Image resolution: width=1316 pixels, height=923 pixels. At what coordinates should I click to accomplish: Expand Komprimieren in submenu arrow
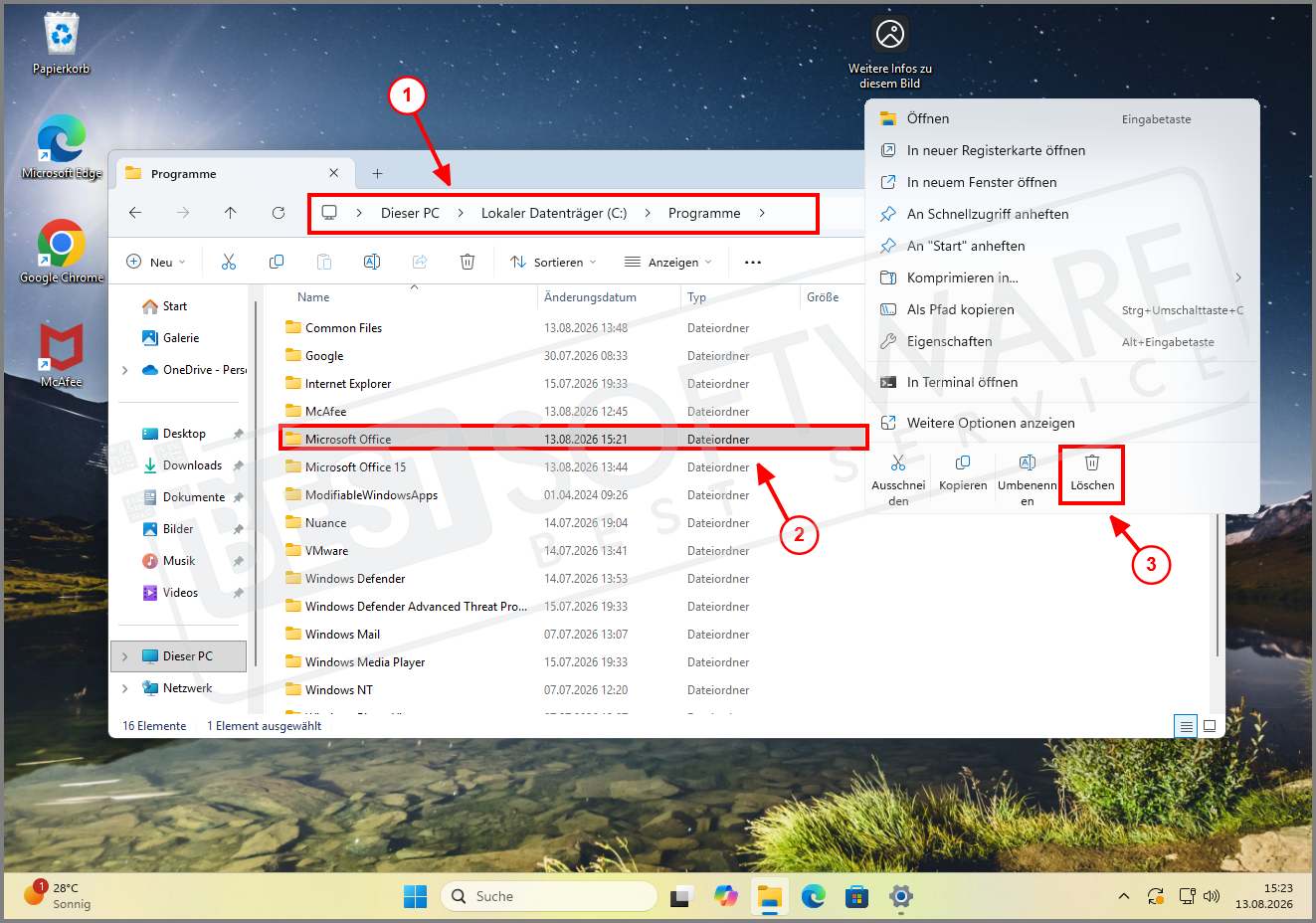[1238, 277]
